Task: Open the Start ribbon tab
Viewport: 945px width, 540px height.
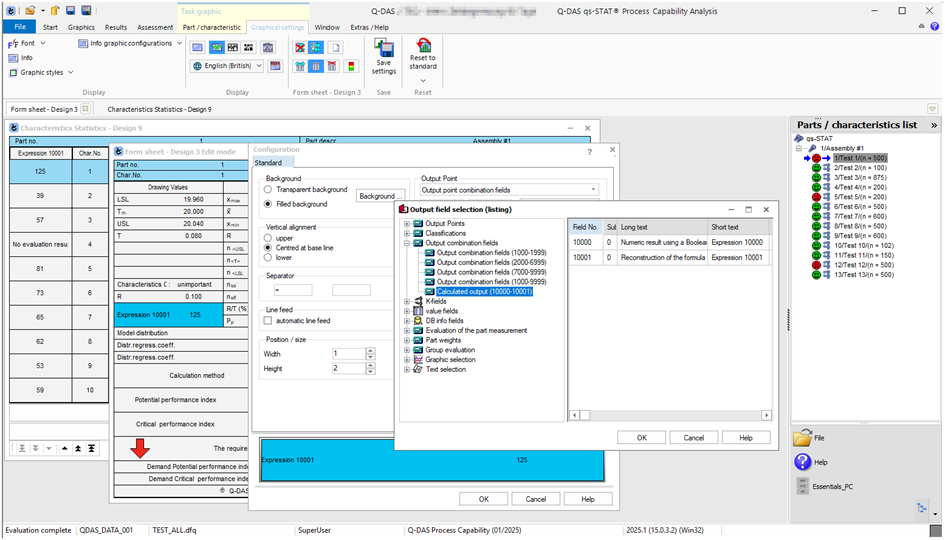Action: pyautogui.click(x=51, y=27)
